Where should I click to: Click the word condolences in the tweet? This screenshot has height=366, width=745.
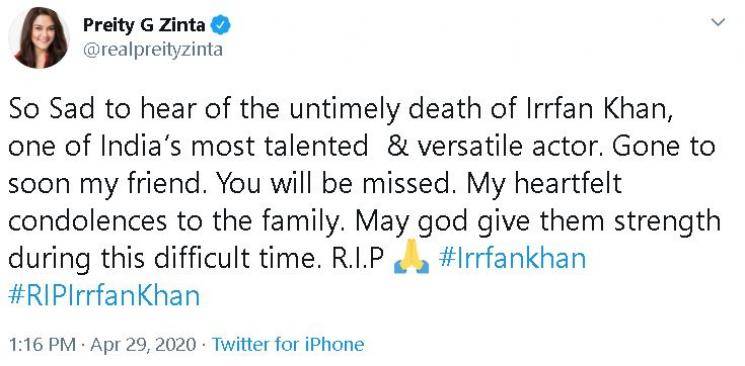pyautogui.click(x=87, y=221)
